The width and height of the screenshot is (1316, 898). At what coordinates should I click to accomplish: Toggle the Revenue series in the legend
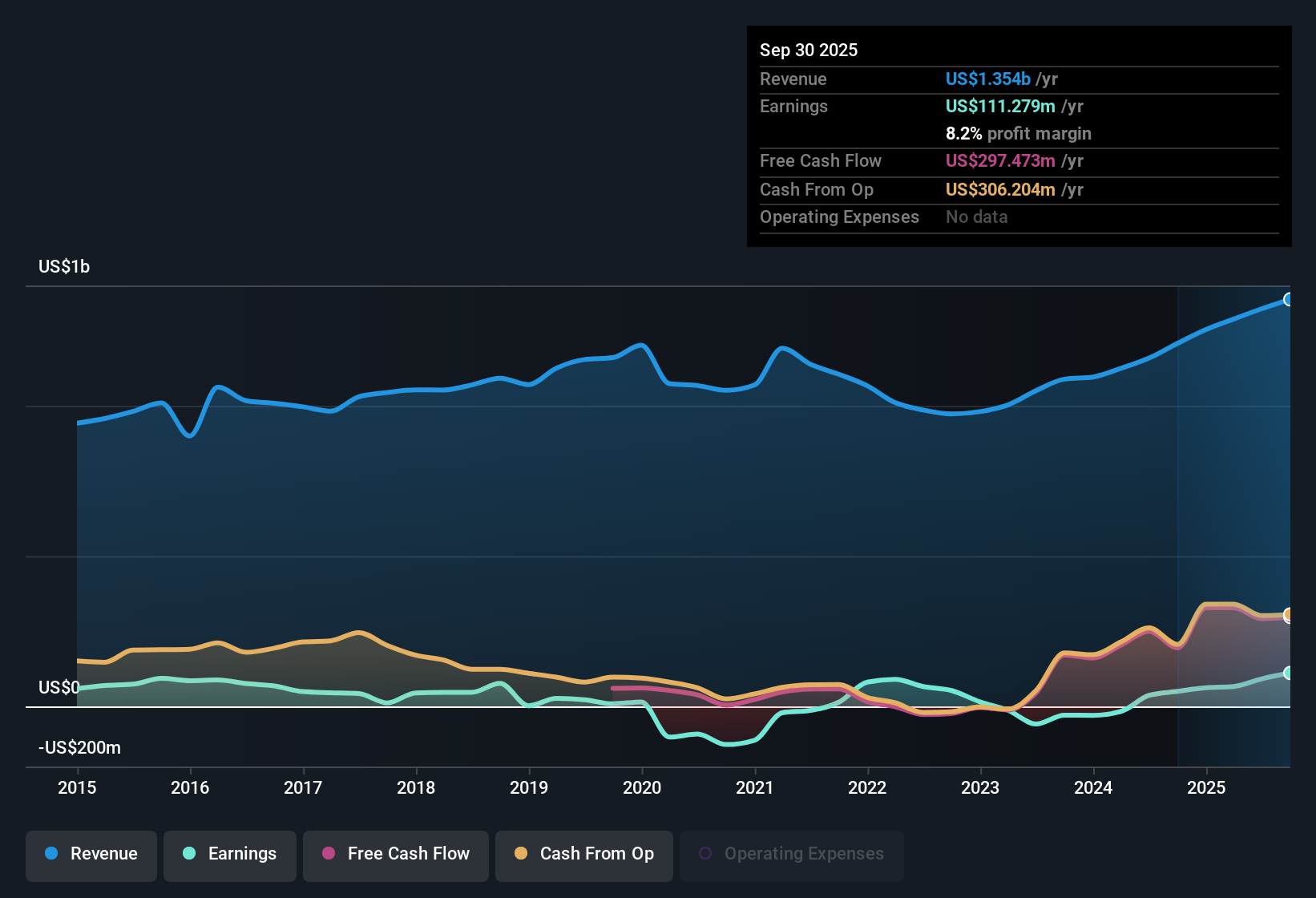[91, 854]
